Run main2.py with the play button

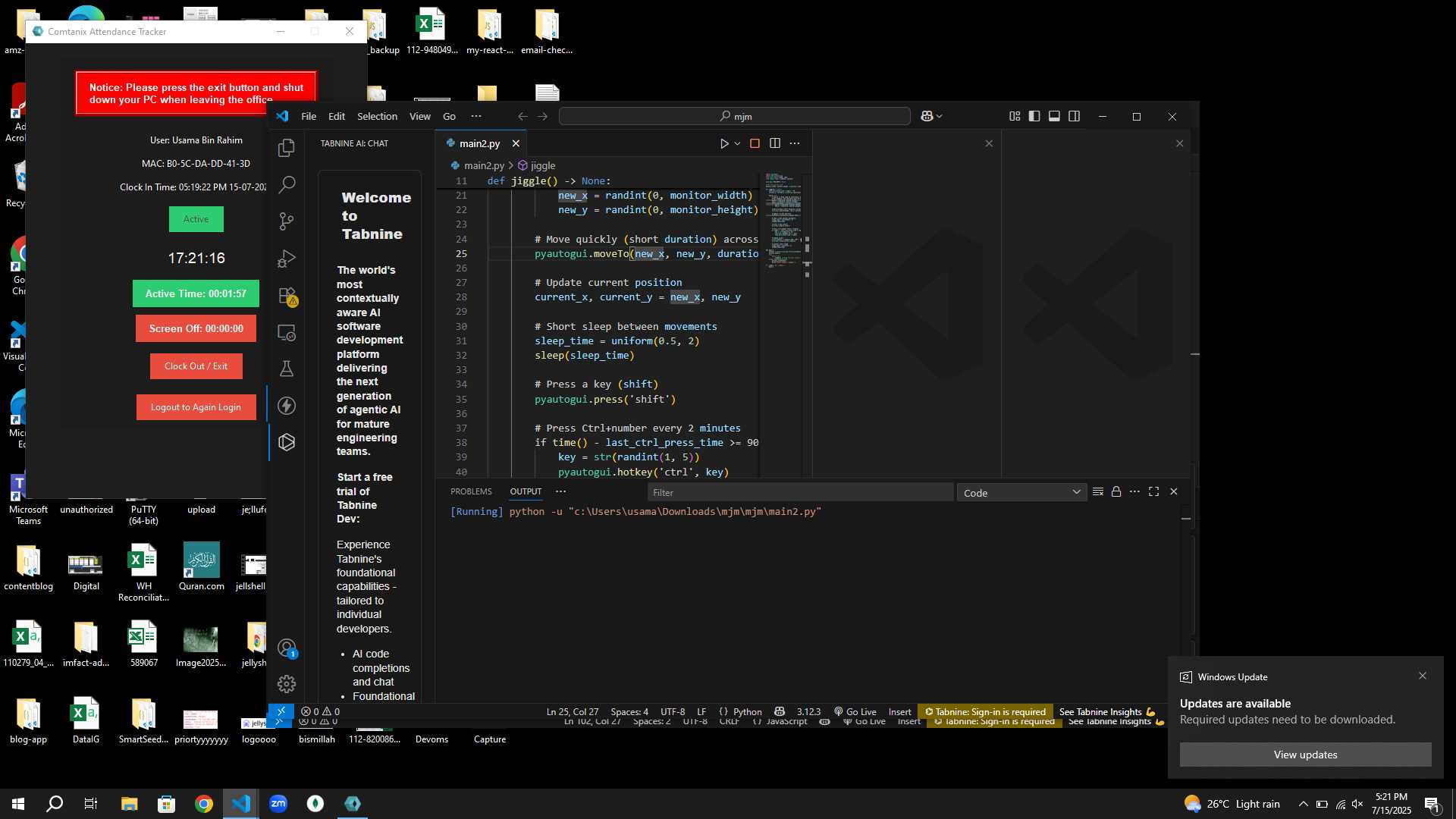[x=724, y=143]
